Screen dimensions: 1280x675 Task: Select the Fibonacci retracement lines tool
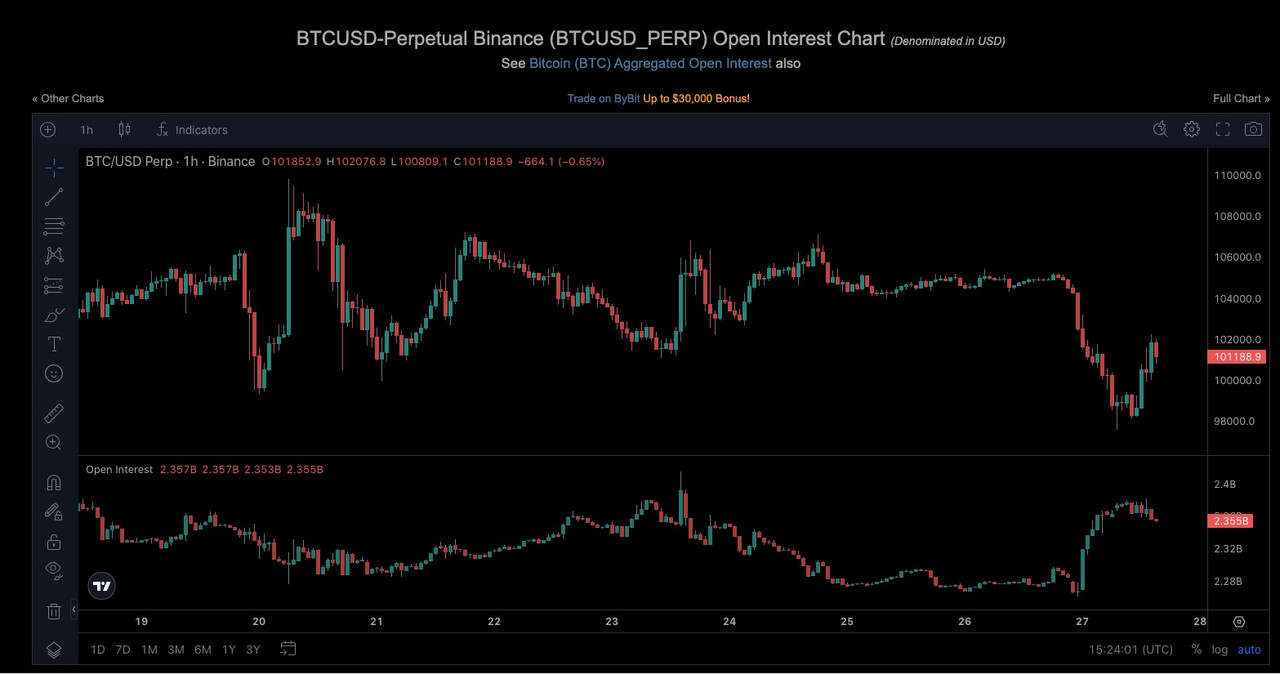[x=54, y=226]
